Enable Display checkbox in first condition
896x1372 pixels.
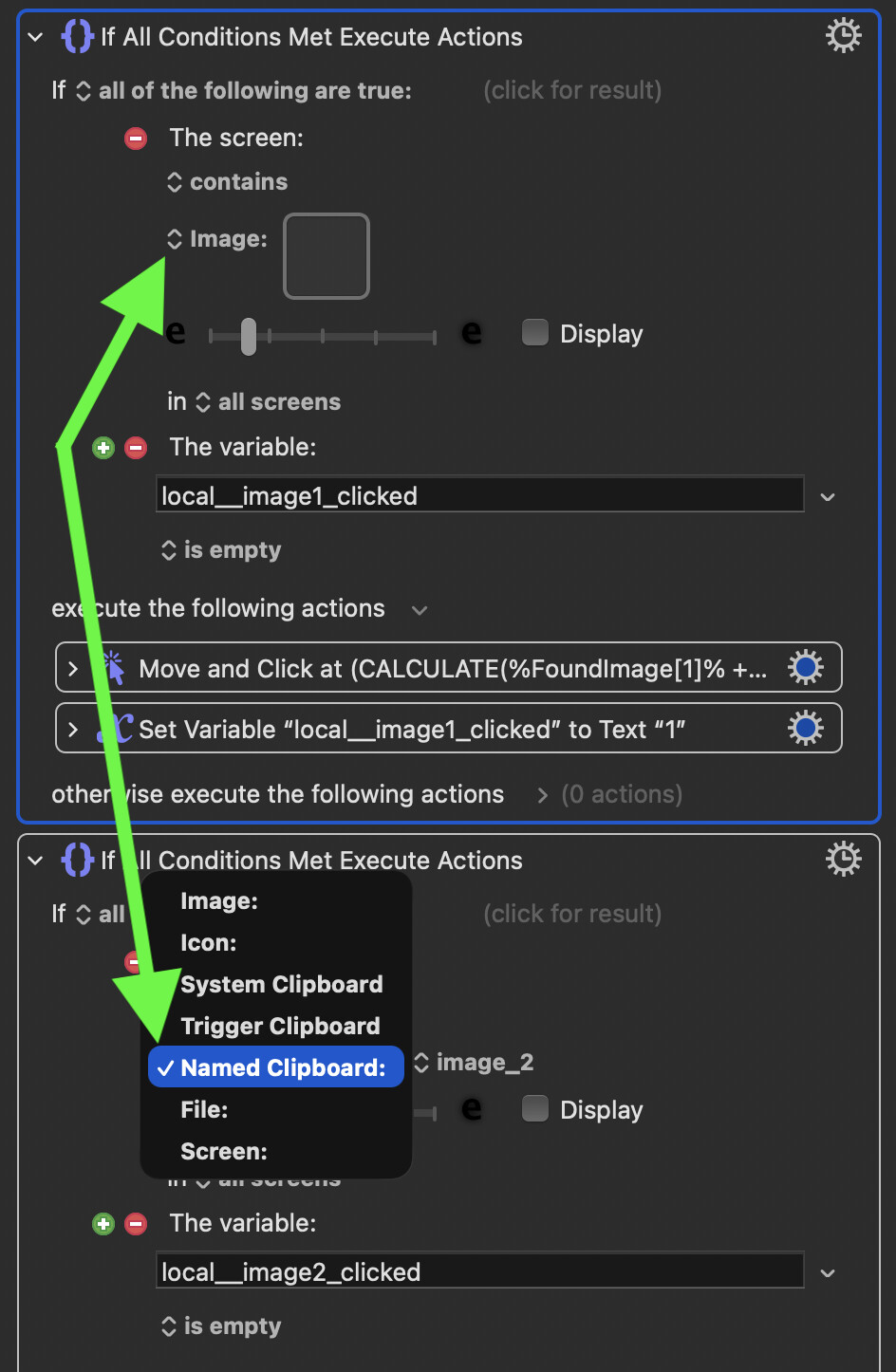535,333
